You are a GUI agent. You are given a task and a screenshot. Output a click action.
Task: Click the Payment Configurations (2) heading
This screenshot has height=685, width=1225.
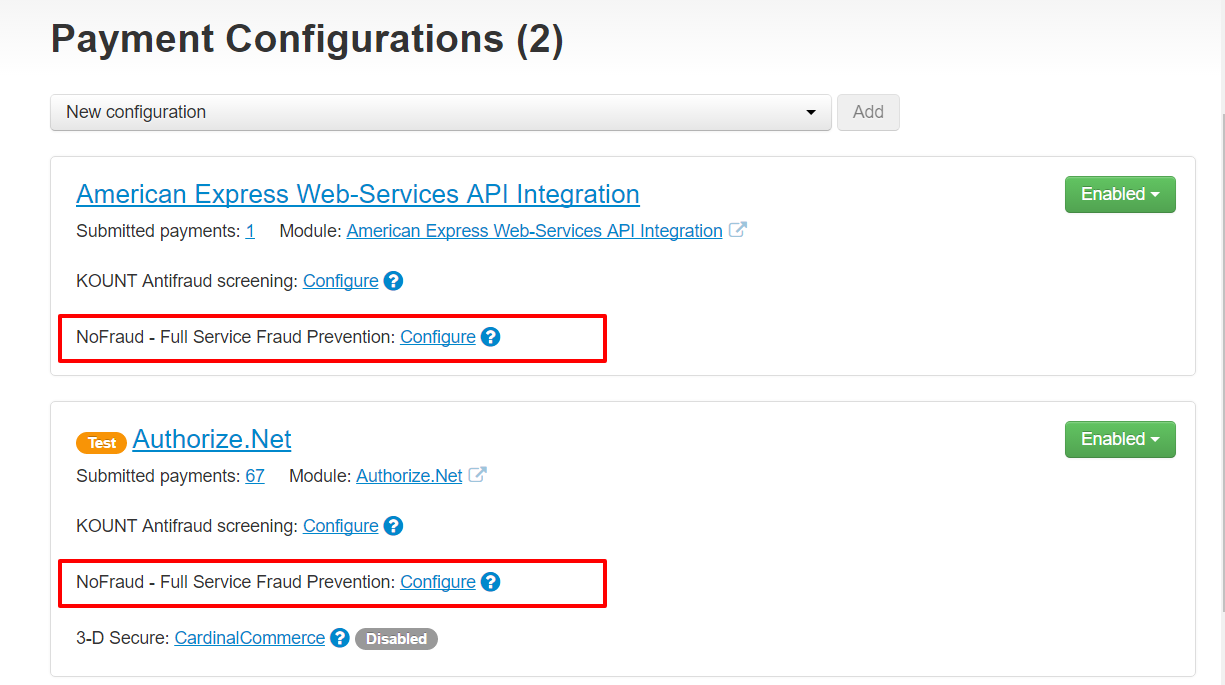[x=307, y=39]
